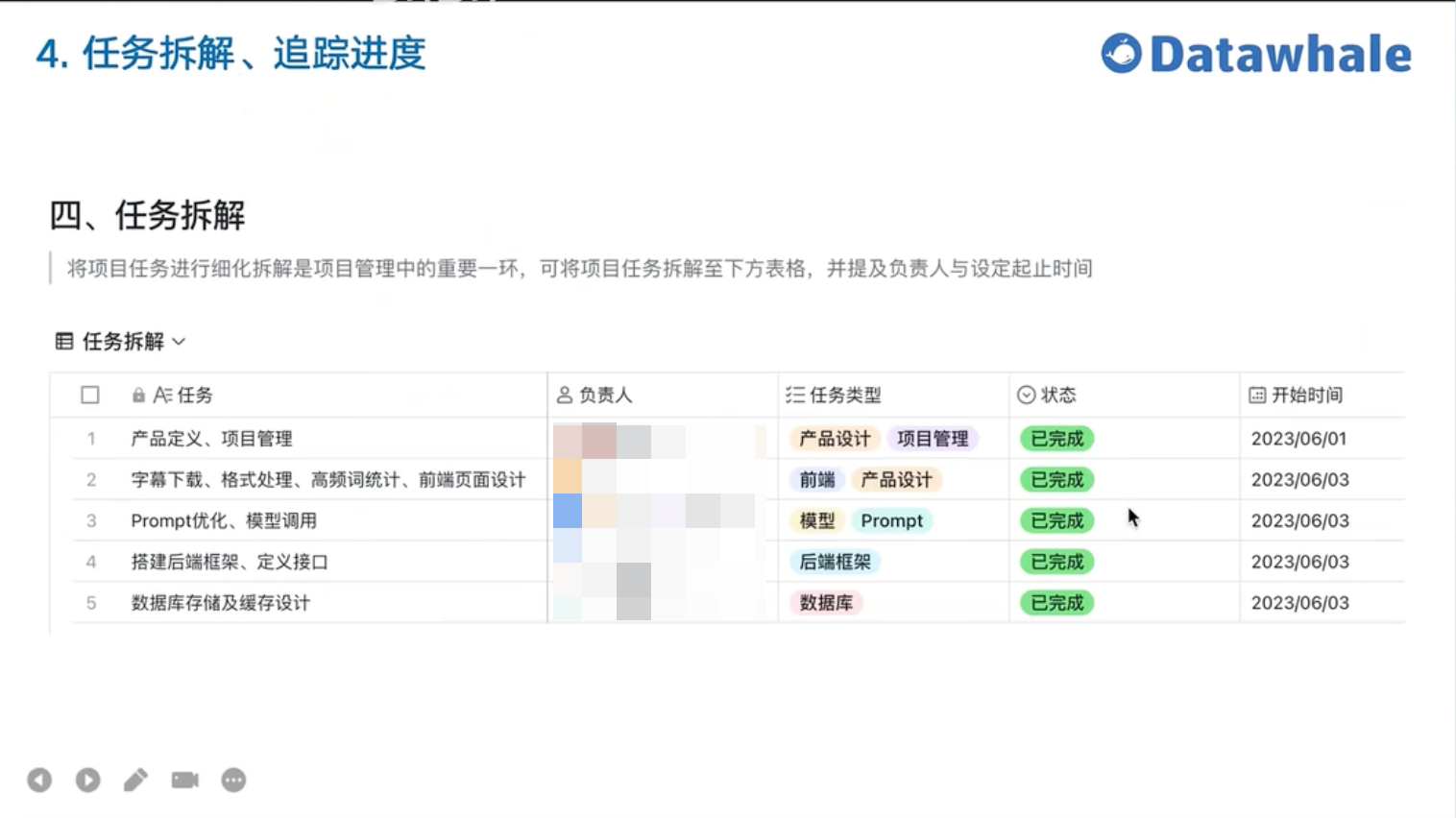Click the 已完成 status tag on row 3
1456x818 pixels.
[1056, 520]
